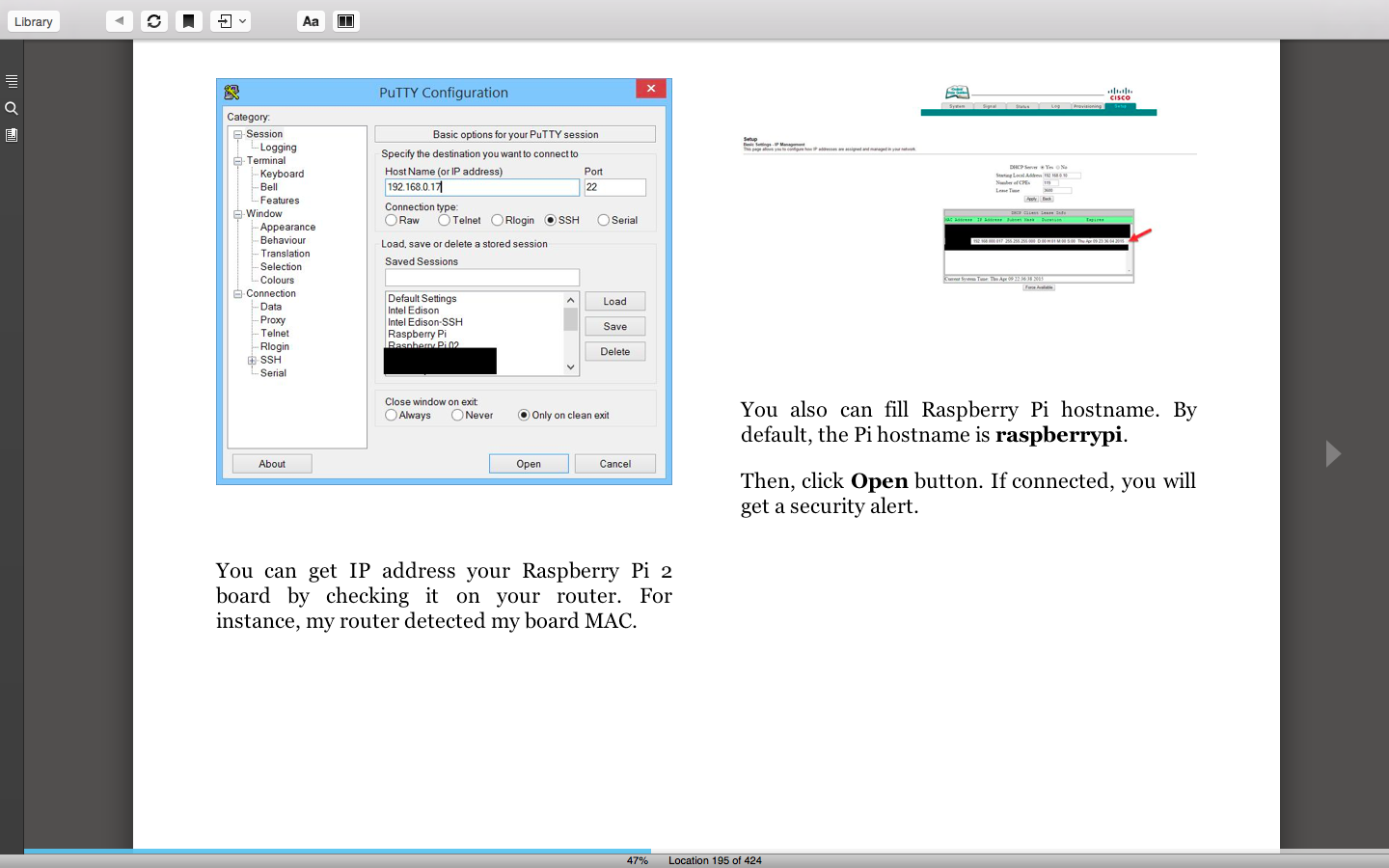Image resolution: width=1389 pixels, height=868 pixels.
Task: Select Bell in the Category tree
Action: click(268, 187)
